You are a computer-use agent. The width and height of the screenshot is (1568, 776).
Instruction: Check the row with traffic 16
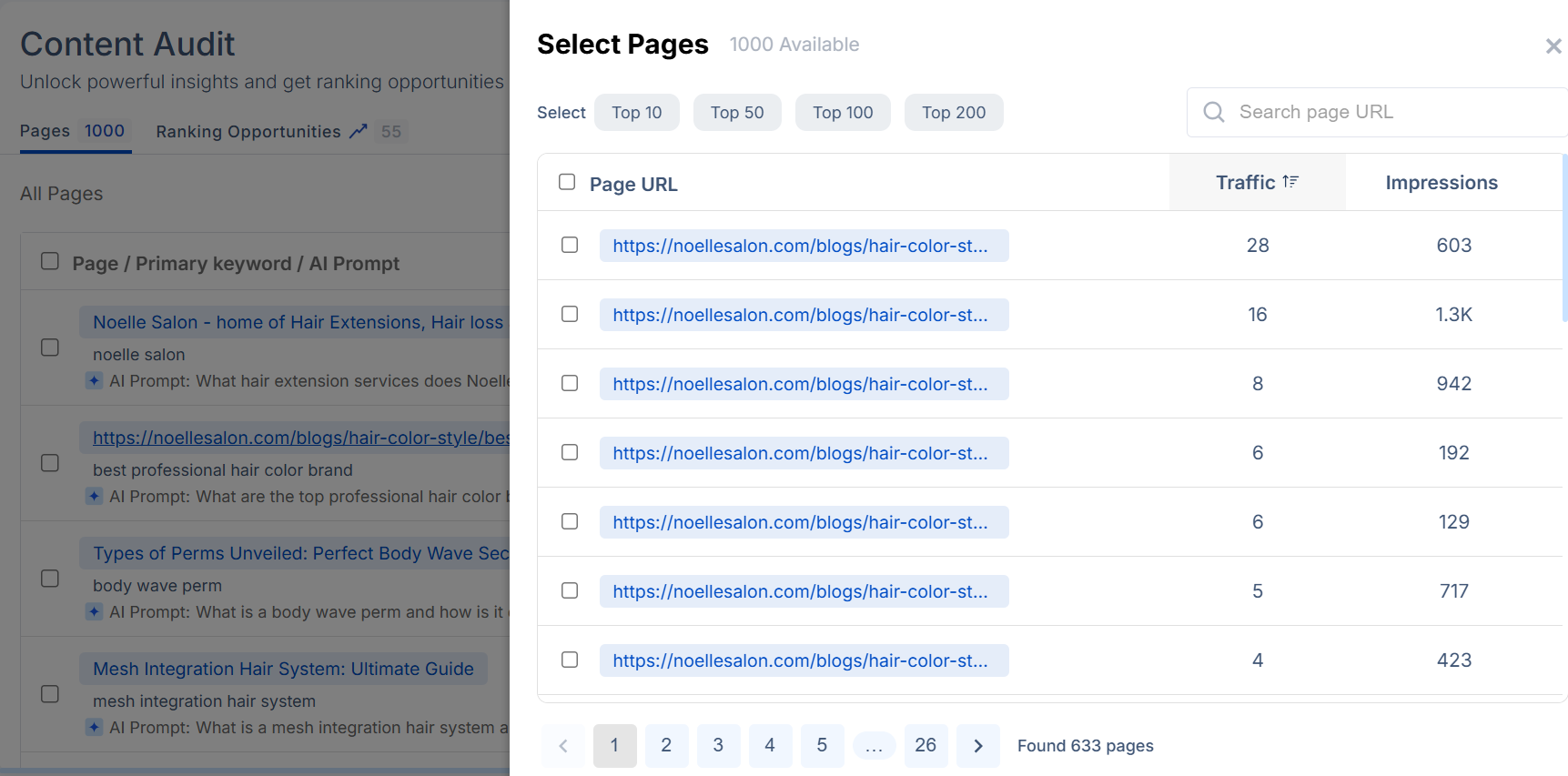(x=570, y=314)
